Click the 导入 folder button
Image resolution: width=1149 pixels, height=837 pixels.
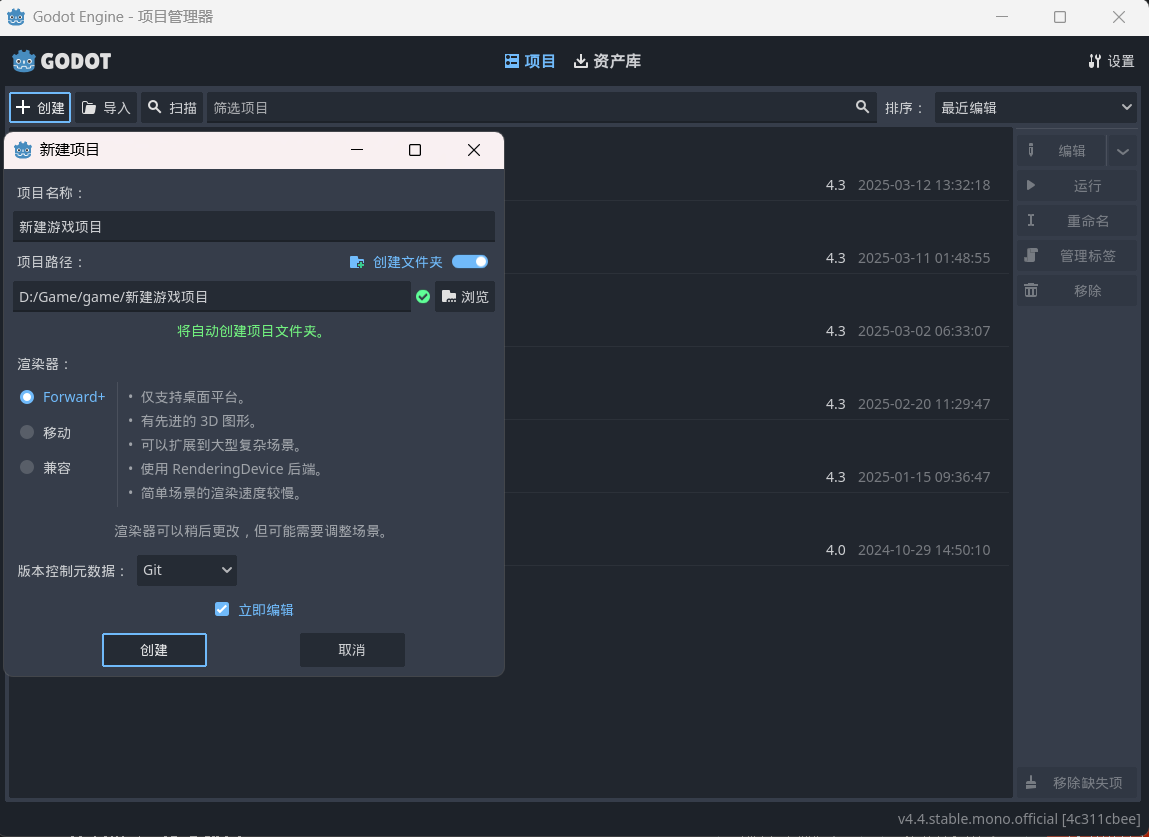click(106, 108)
